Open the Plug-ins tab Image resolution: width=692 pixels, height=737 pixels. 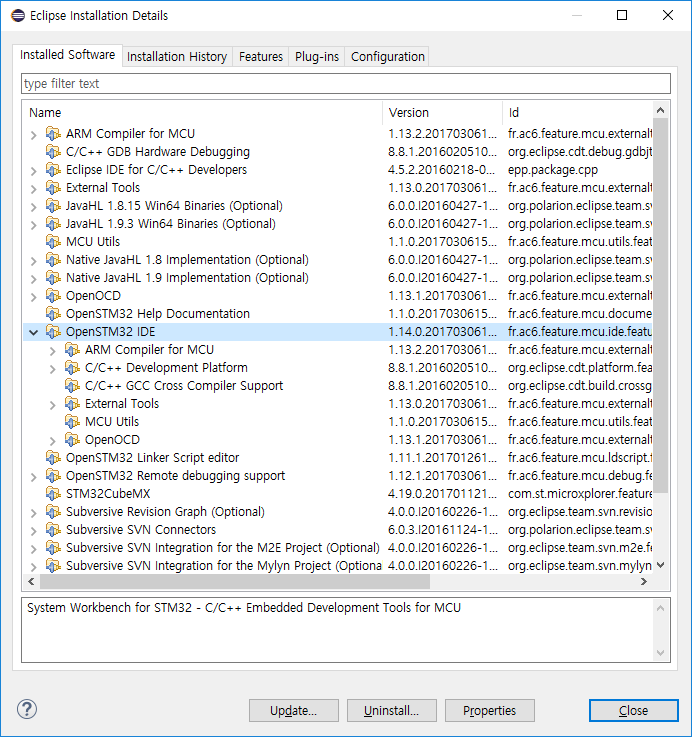pos(316,56)
